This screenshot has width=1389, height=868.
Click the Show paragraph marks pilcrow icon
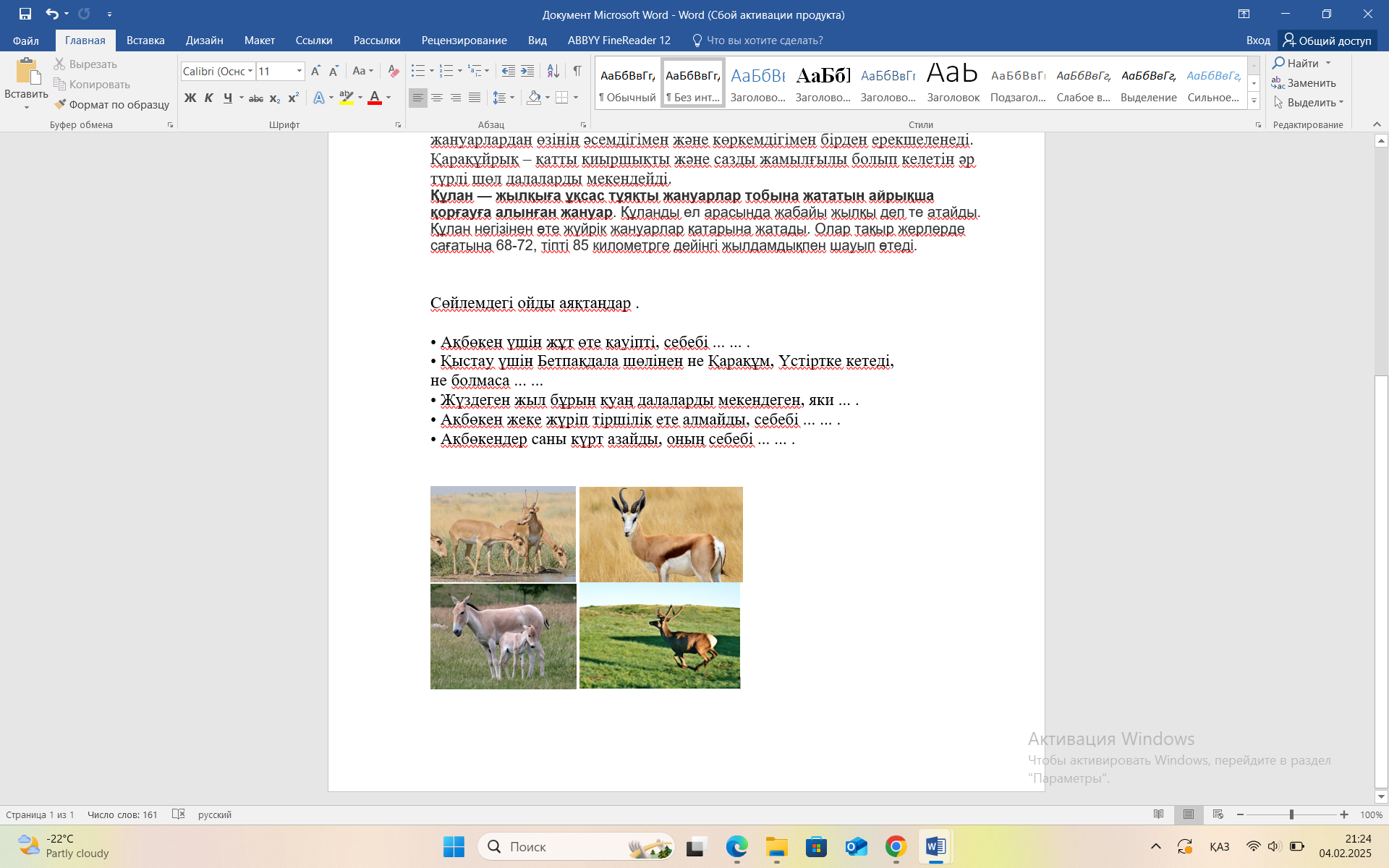click(577, 71)
